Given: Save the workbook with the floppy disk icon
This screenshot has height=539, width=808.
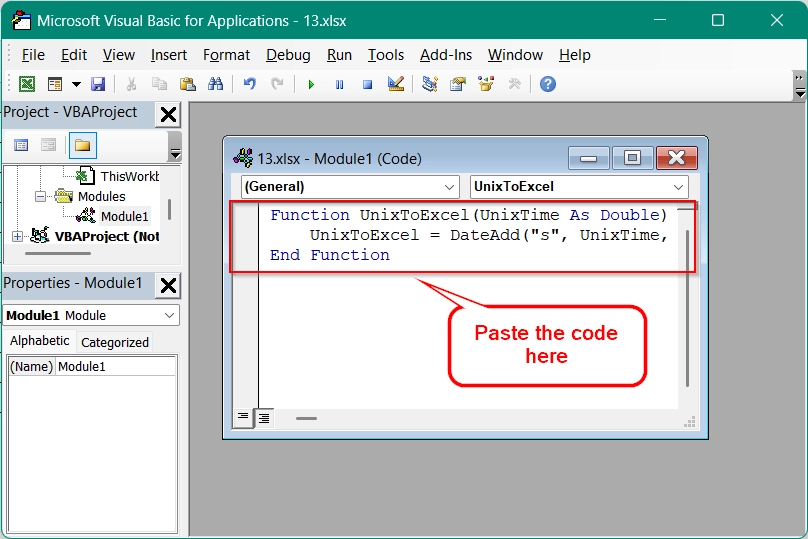Looking at the screenshot, I should [x=98, y=84].
